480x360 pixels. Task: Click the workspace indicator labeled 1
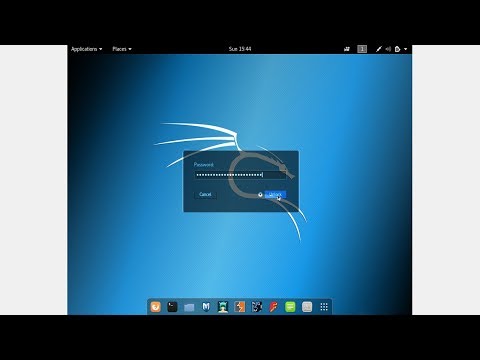click(362, 49)
